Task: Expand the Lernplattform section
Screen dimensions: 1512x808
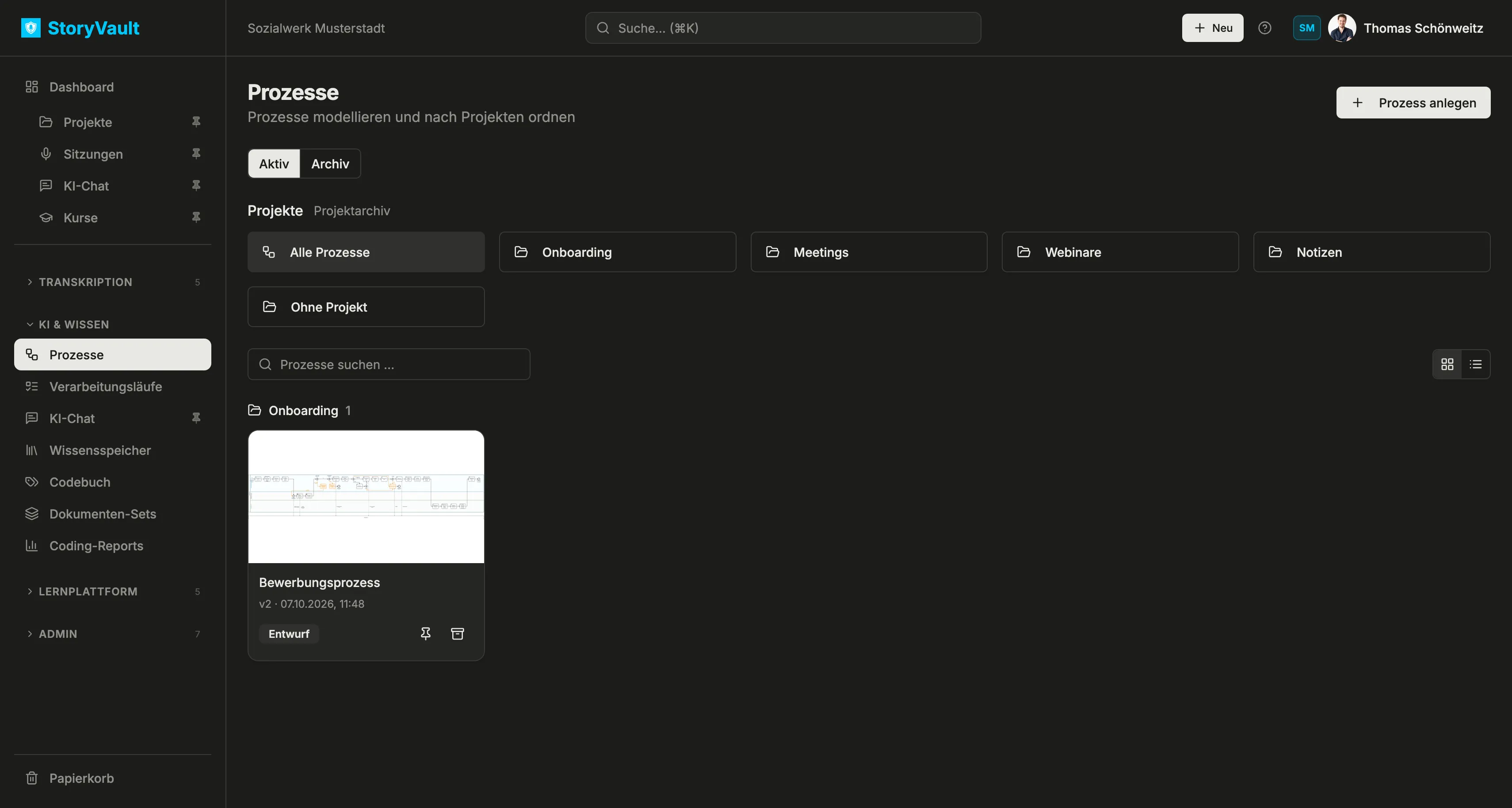Action: coord(113,591)
